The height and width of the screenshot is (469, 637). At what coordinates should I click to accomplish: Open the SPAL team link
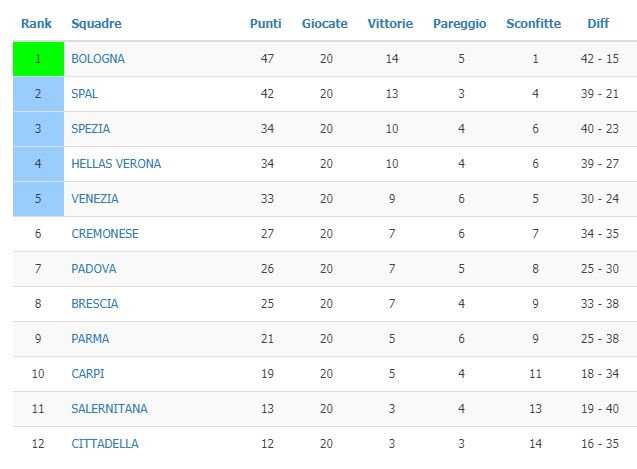pos(85,94)
